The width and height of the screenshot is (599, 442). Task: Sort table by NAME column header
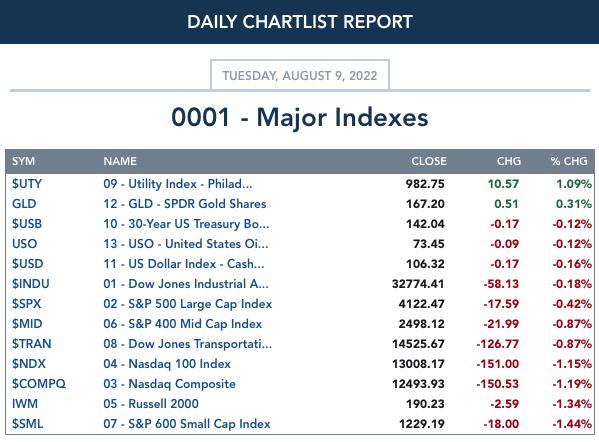[x=120, y=161]
